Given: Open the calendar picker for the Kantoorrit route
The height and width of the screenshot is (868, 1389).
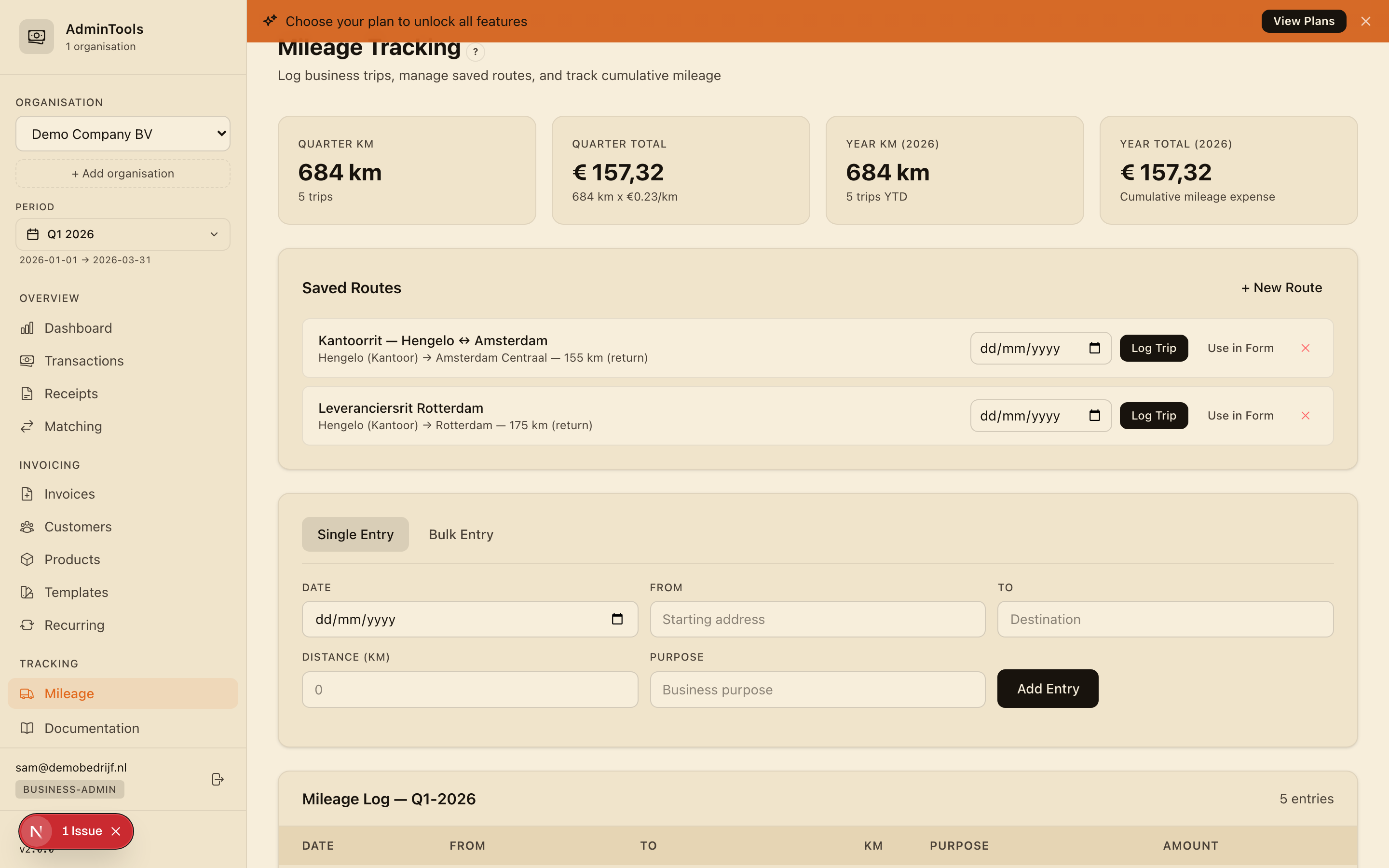Looking at the screenshot, I should [1094, 348].
